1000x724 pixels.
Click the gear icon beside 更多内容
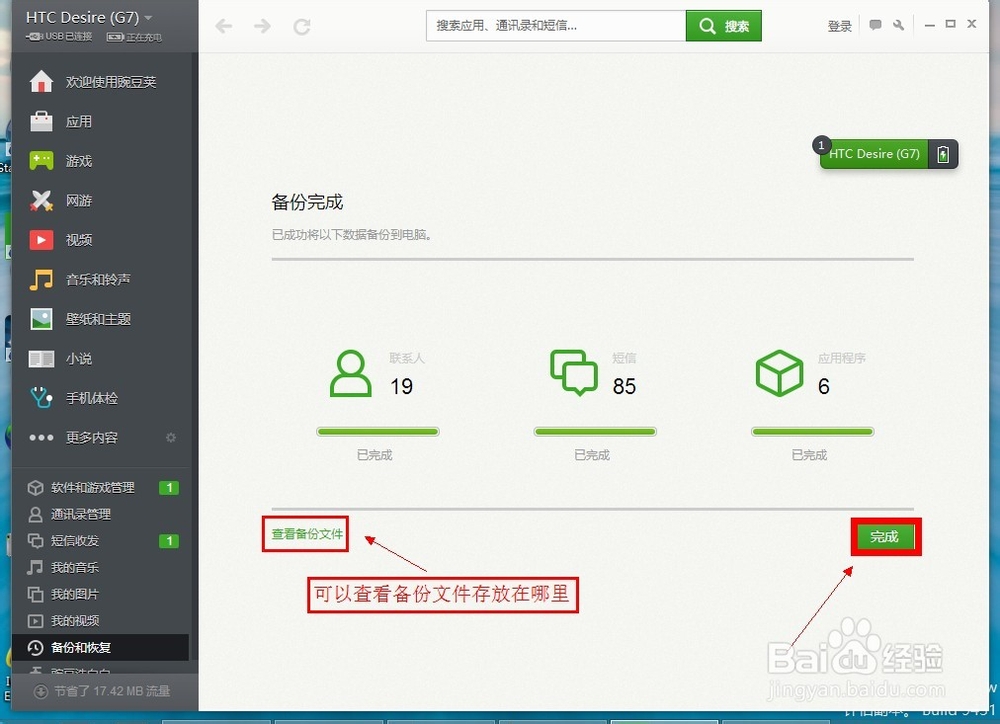pos(171,438)
